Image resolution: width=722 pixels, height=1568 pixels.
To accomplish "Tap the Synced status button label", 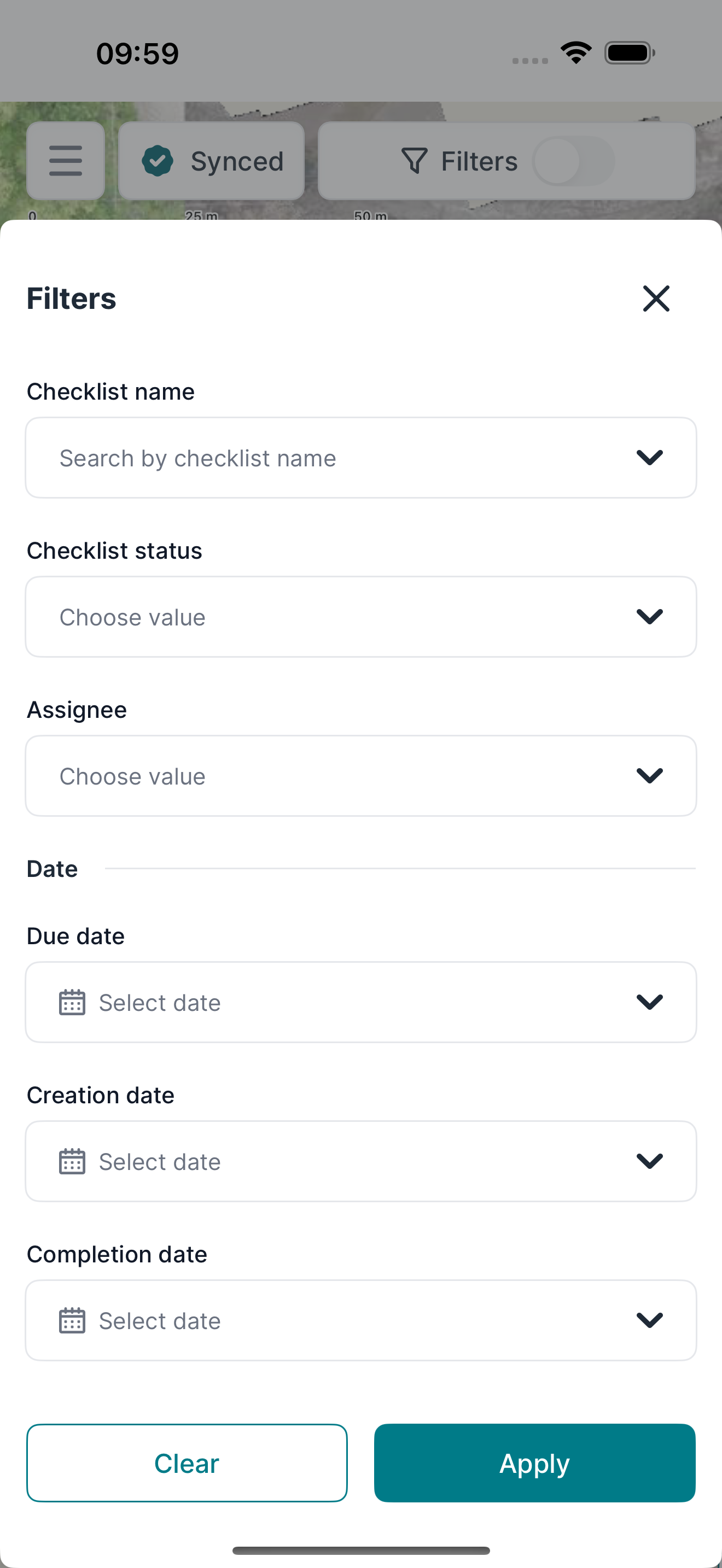I will [x=237, y=161].
